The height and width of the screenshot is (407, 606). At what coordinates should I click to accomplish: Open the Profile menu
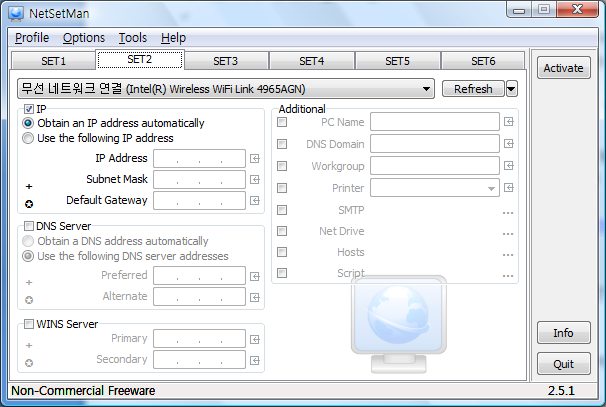pyautogui.click(x=32, y=38)
